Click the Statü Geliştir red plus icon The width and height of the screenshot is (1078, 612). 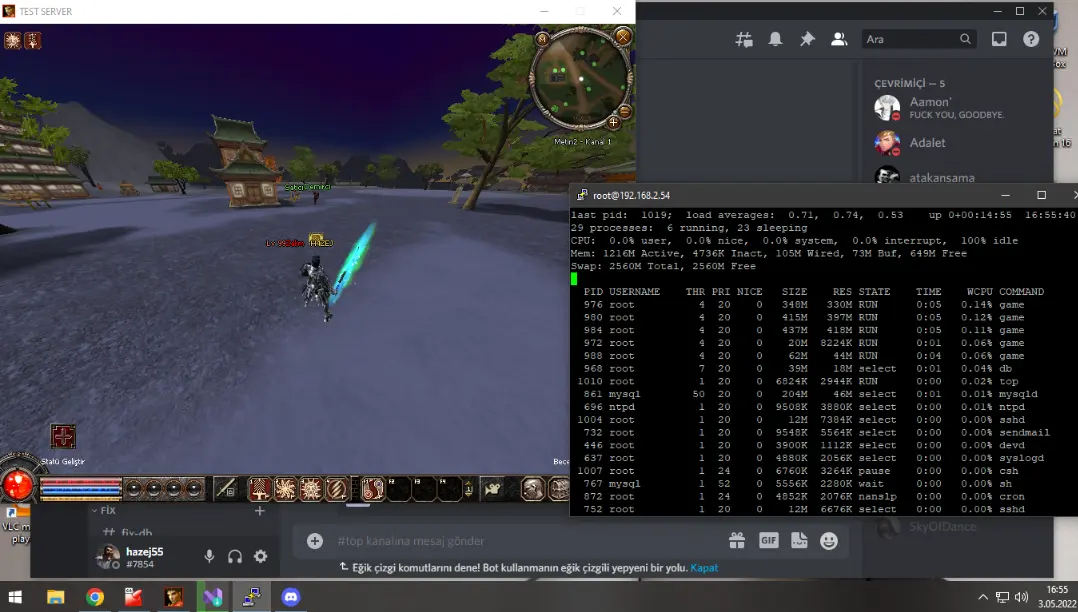[63, 437]
